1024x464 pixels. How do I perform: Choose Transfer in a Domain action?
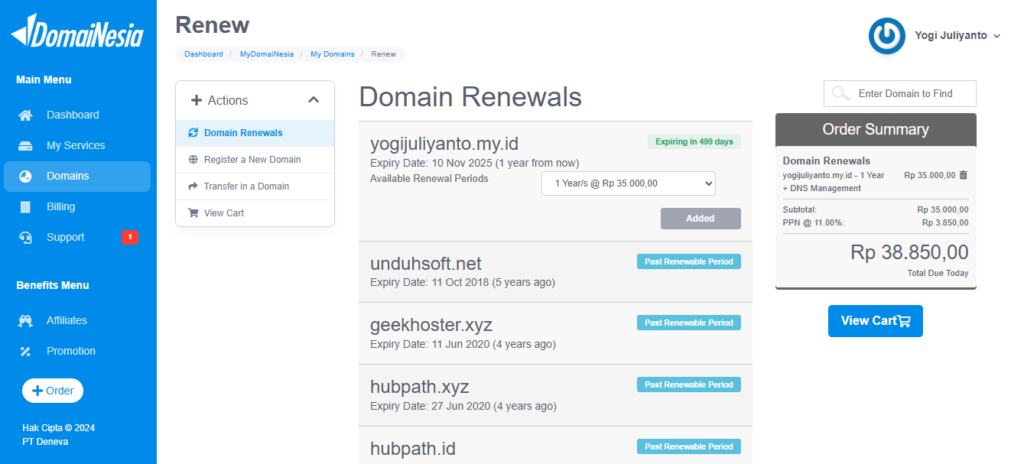pos(246,186)
